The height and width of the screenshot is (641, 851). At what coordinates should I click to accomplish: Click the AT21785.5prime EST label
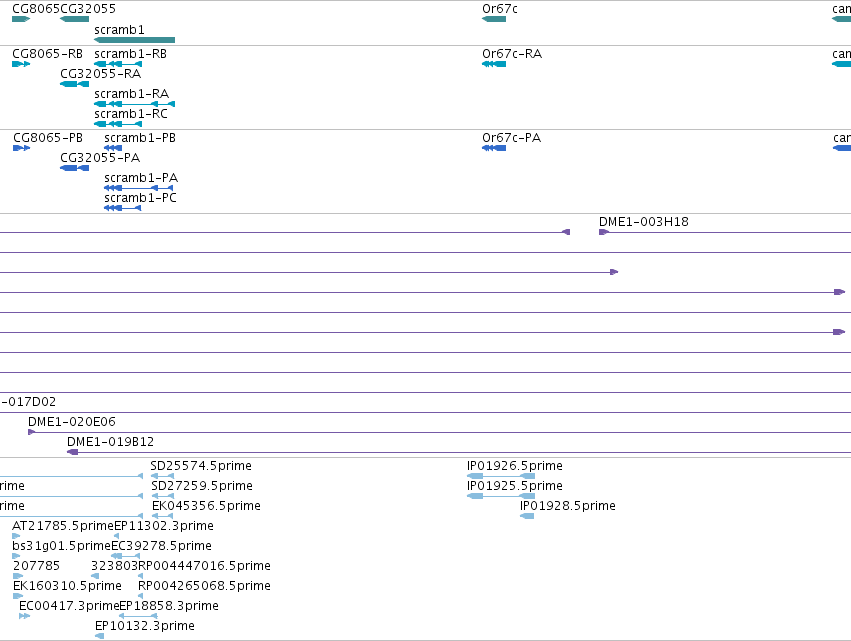(x=63, y=526)
